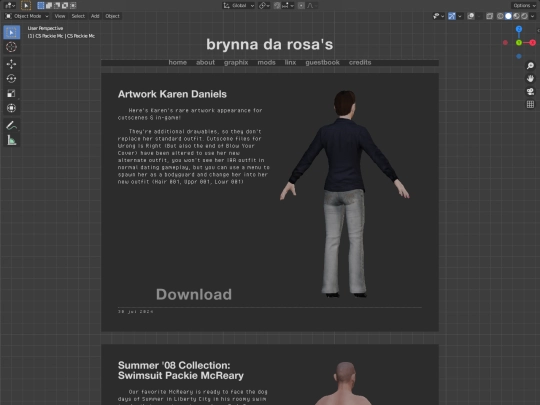The image size is (540, 405).
Task: Click the pan hand viewport button
Action: [530, 79]
